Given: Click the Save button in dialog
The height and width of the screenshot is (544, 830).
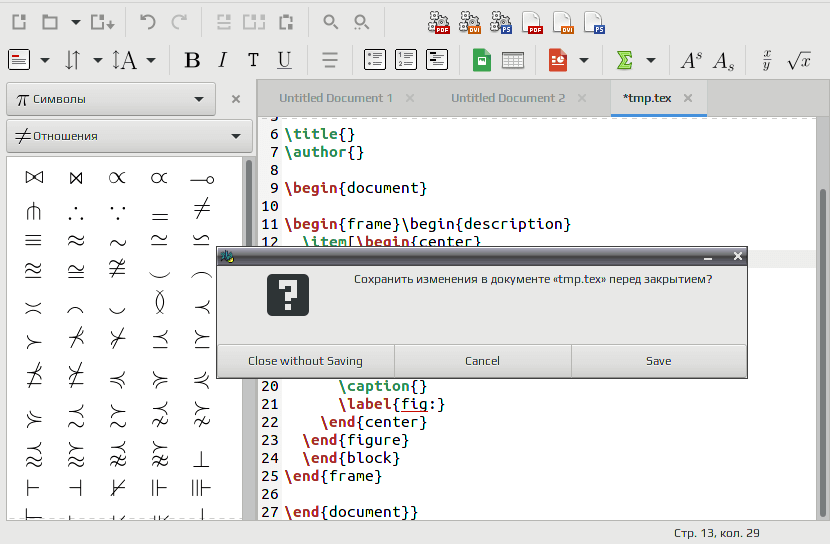Looking at the screenshot, I should [x=658, y=361].
